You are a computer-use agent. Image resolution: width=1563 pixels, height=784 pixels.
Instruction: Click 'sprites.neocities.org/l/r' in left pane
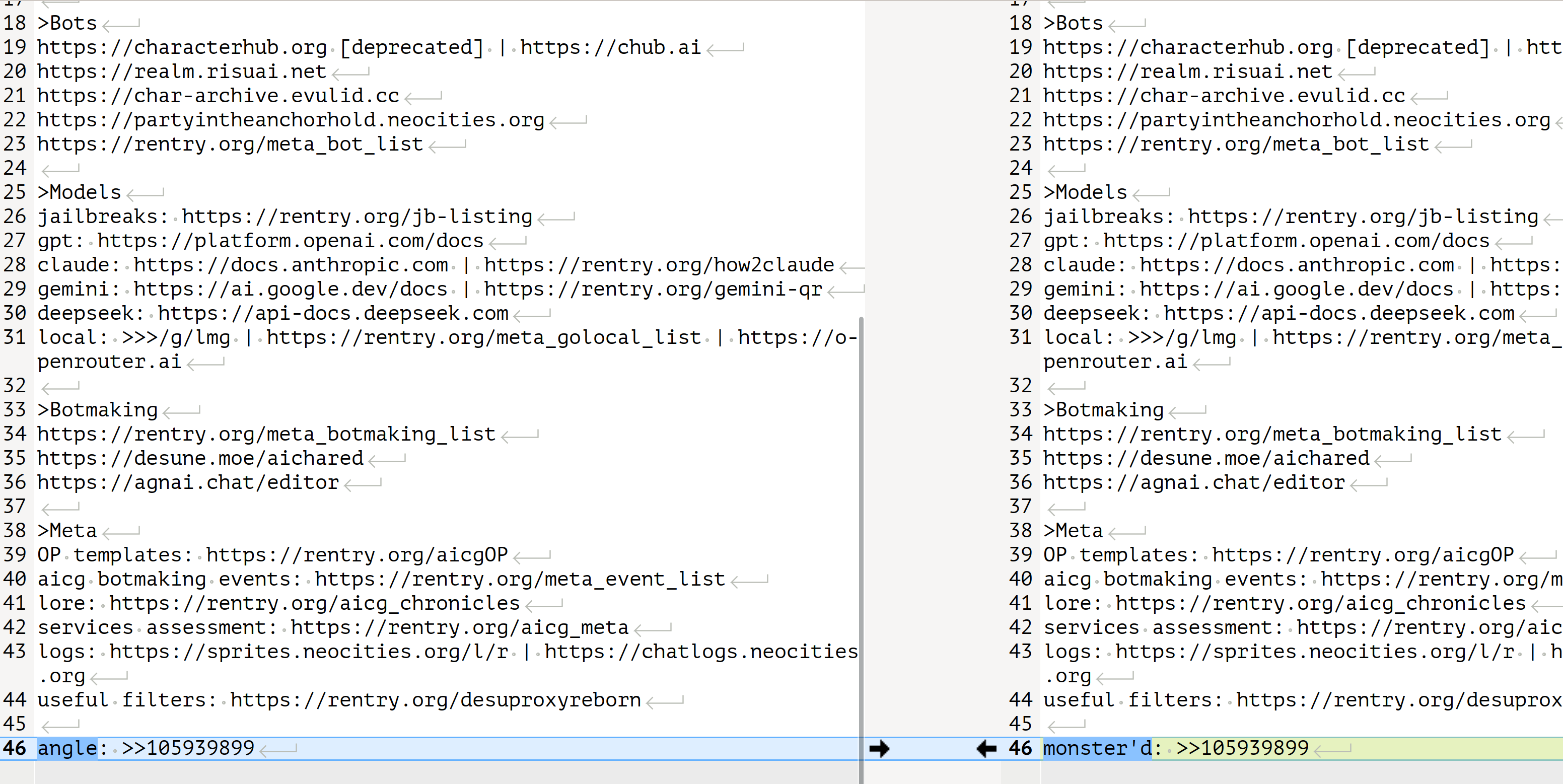(358, 652)
